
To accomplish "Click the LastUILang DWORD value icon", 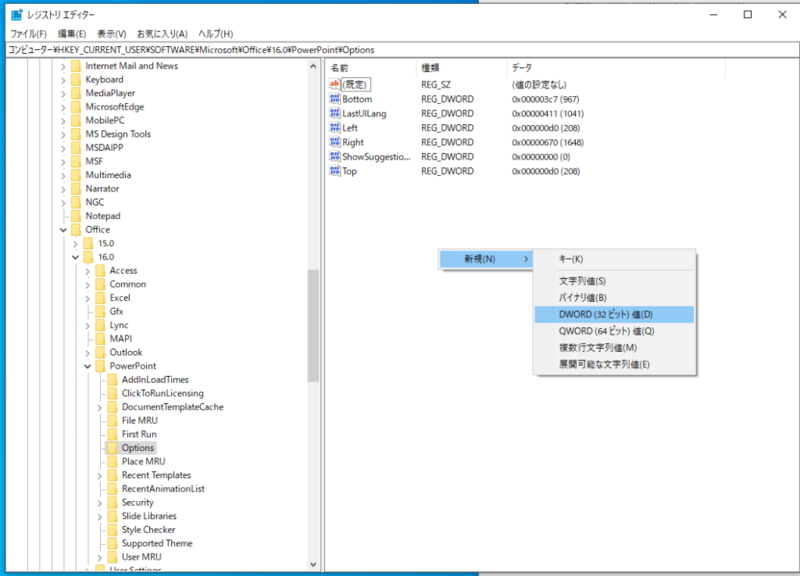I will coord(335,113).
